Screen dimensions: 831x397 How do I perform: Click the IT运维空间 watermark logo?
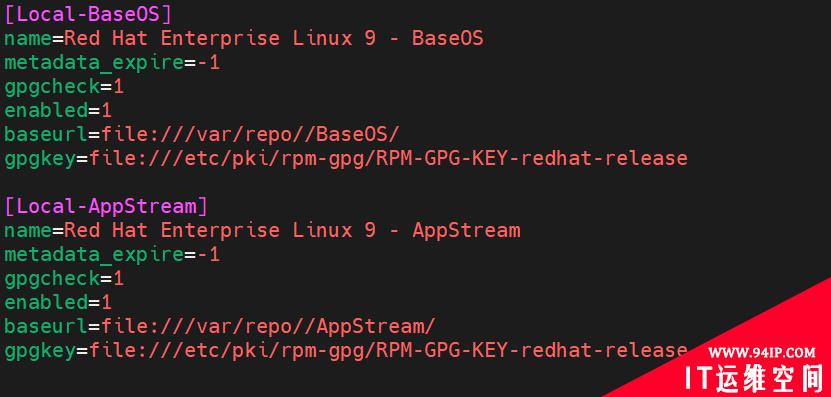(x=754, y=378)
